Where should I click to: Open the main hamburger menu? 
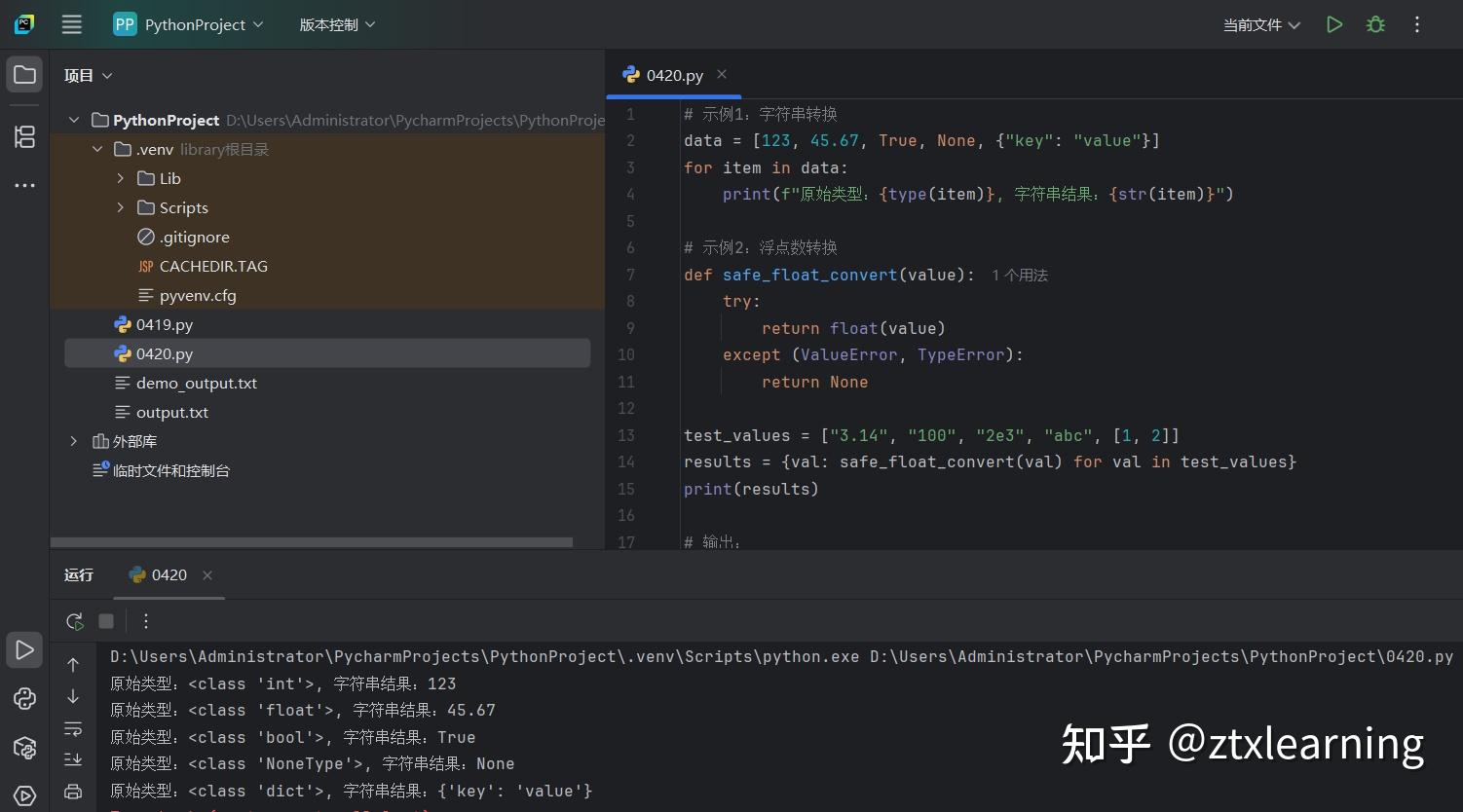[71, 24]
